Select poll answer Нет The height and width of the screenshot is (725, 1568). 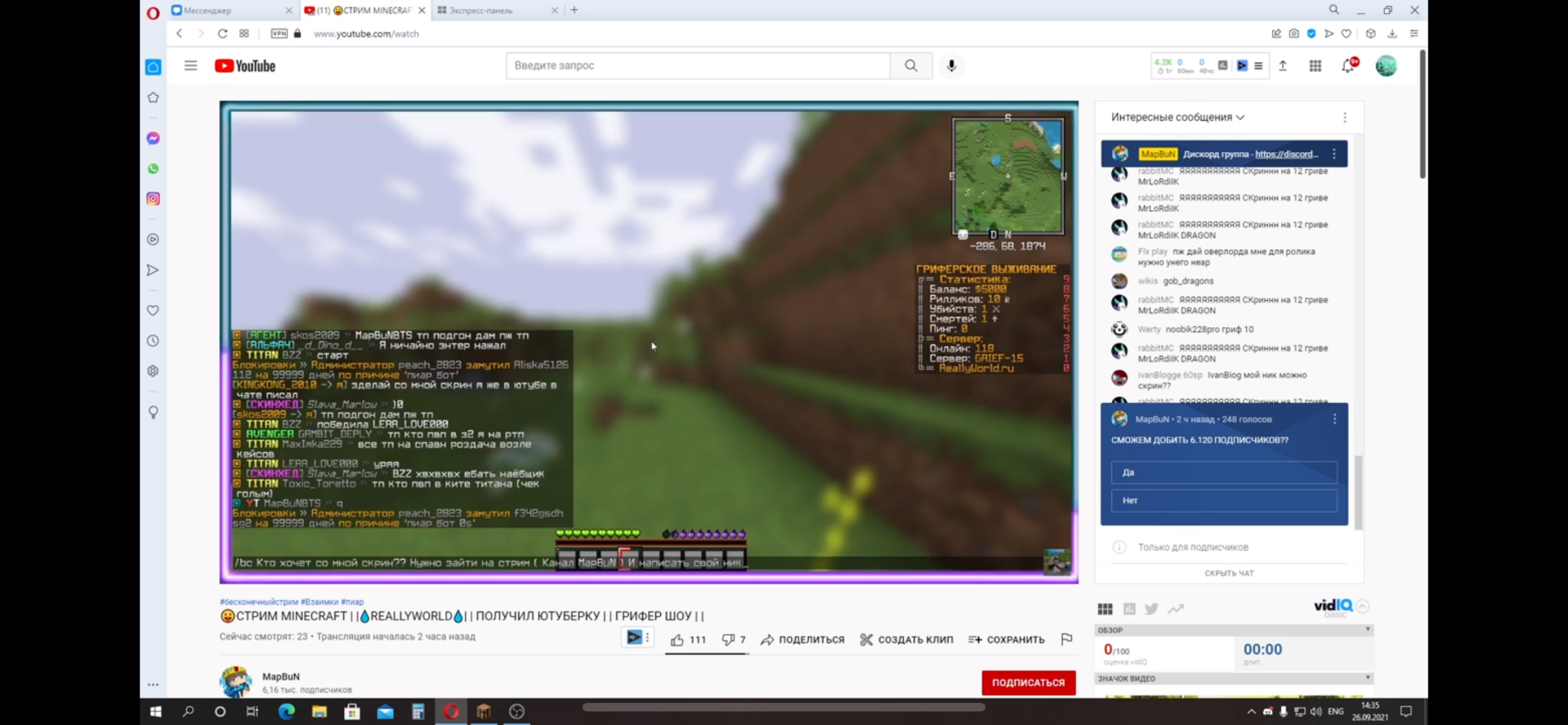[1223, 500]
